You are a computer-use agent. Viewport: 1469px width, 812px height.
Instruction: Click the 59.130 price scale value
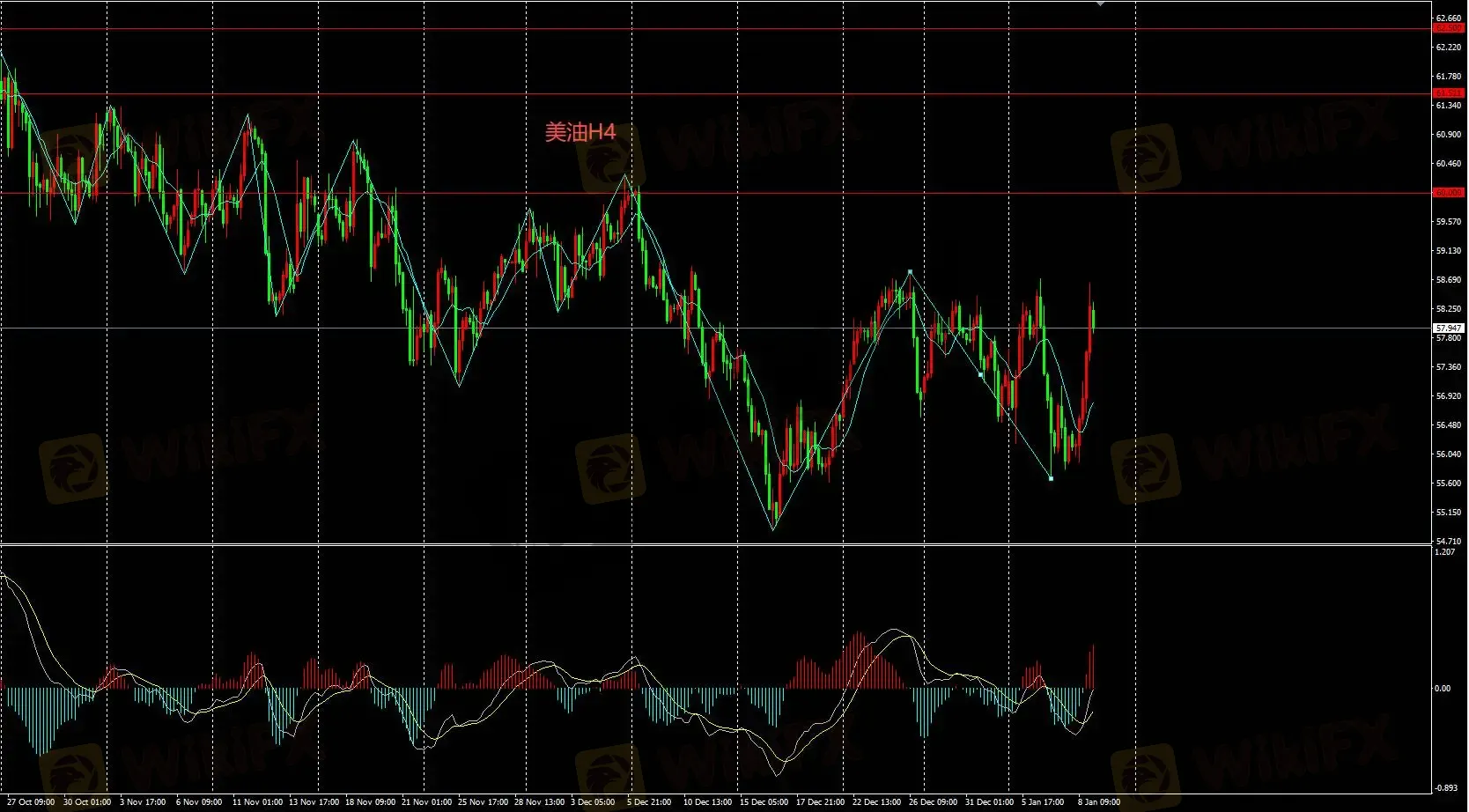1449,251
